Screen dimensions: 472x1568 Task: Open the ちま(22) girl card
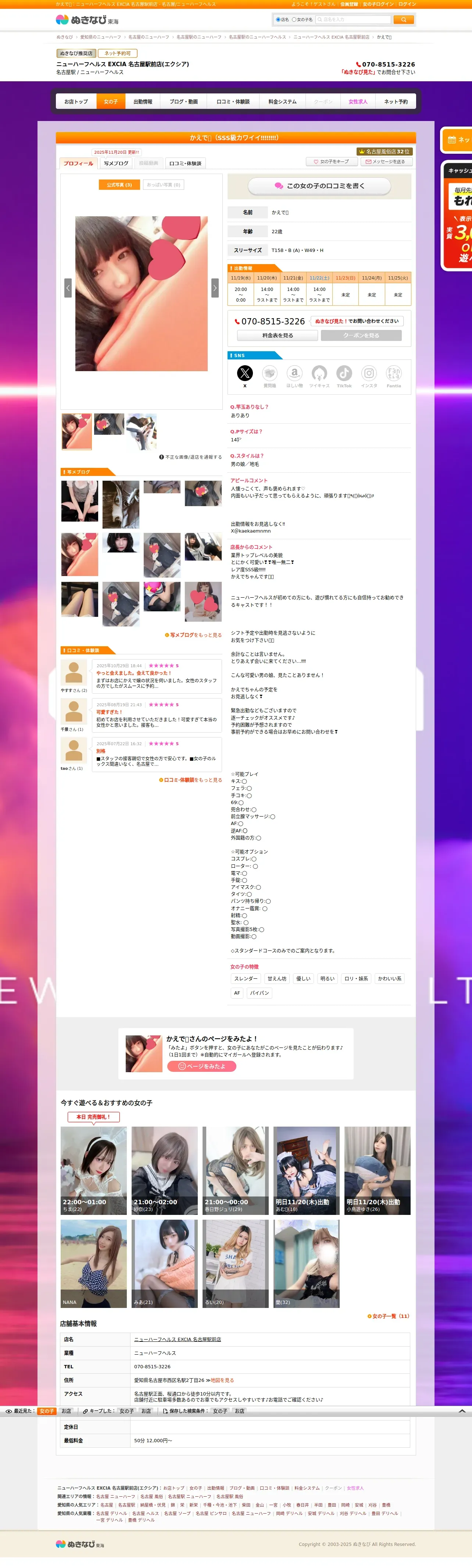pyautogui.click(x=94, y=1170)
